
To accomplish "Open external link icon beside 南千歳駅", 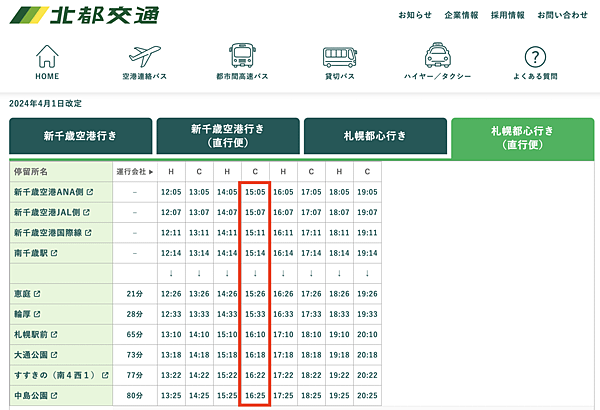I will (54, 253).
